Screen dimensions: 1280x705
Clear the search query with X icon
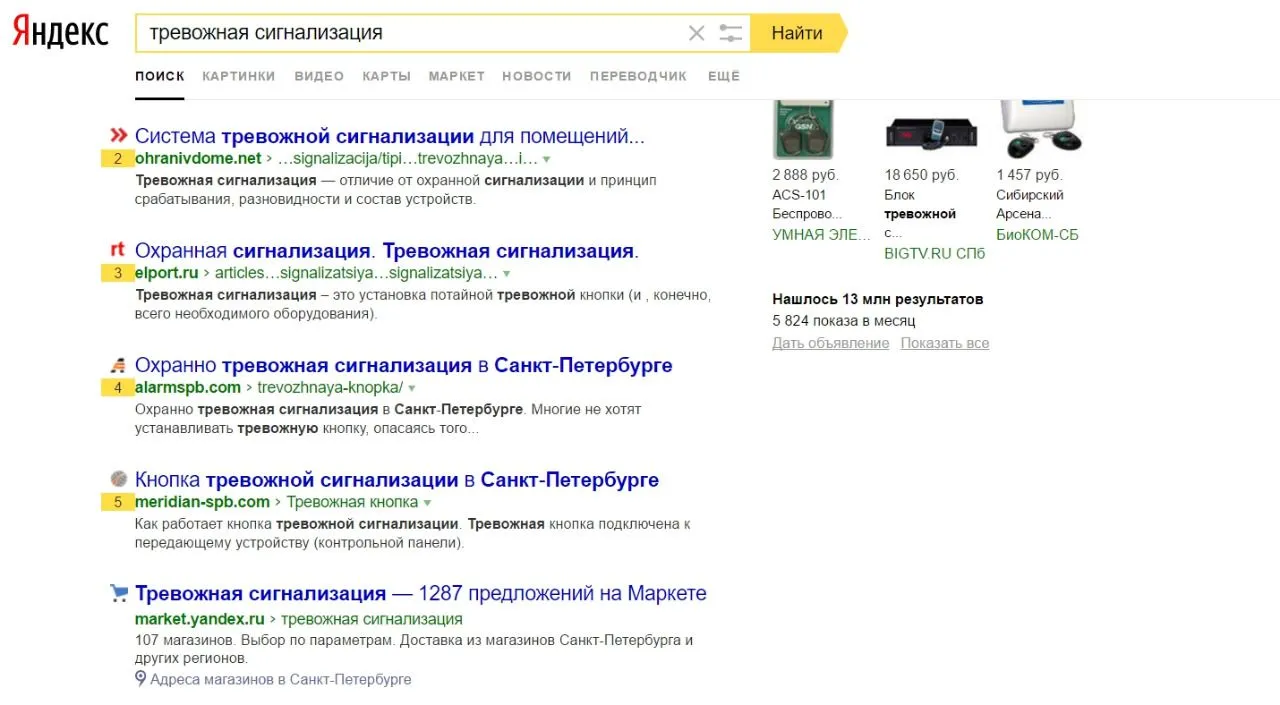click(697, 33)
